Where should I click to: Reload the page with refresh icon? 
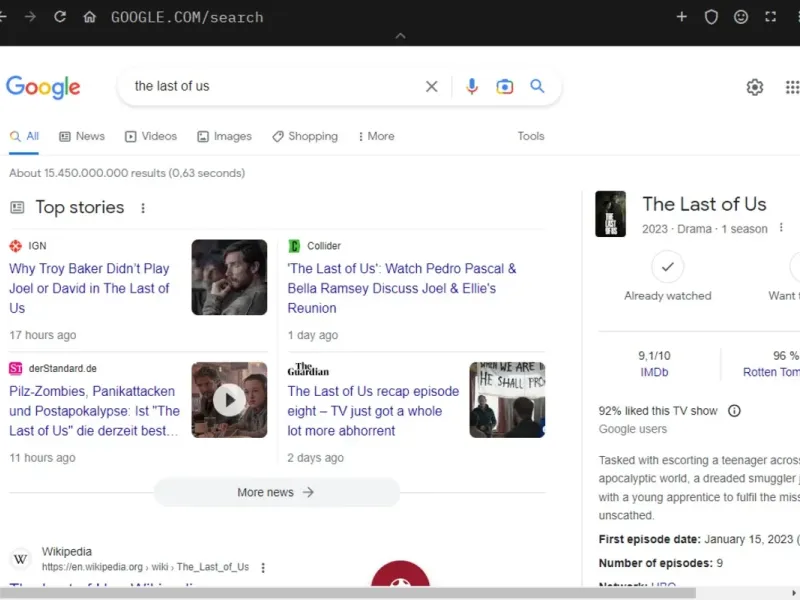point(60,17)
